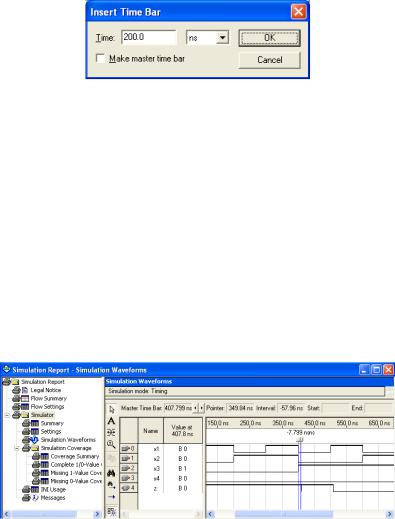Image resolution: width=395 pixels, height=519 pixels.
Task: Open Complete 1/0-Value Coverage report
Action: (x=76, y=465)
